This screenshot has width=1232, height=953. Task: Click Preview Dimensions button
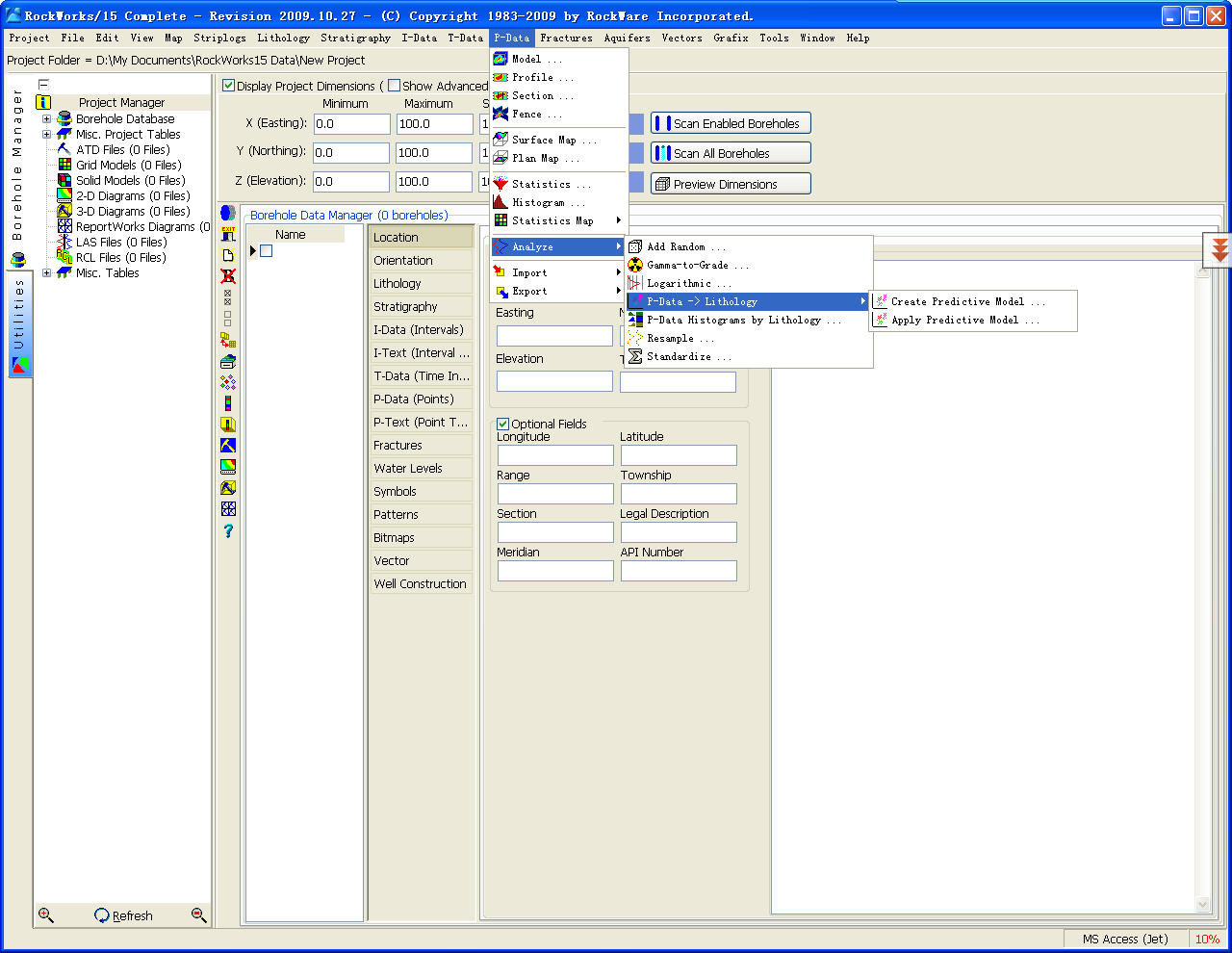731,184
